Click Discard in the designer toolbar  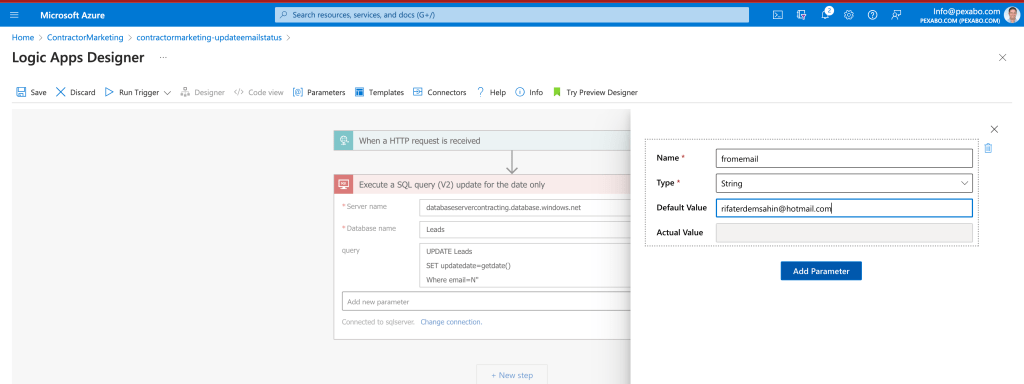(75, 92)
